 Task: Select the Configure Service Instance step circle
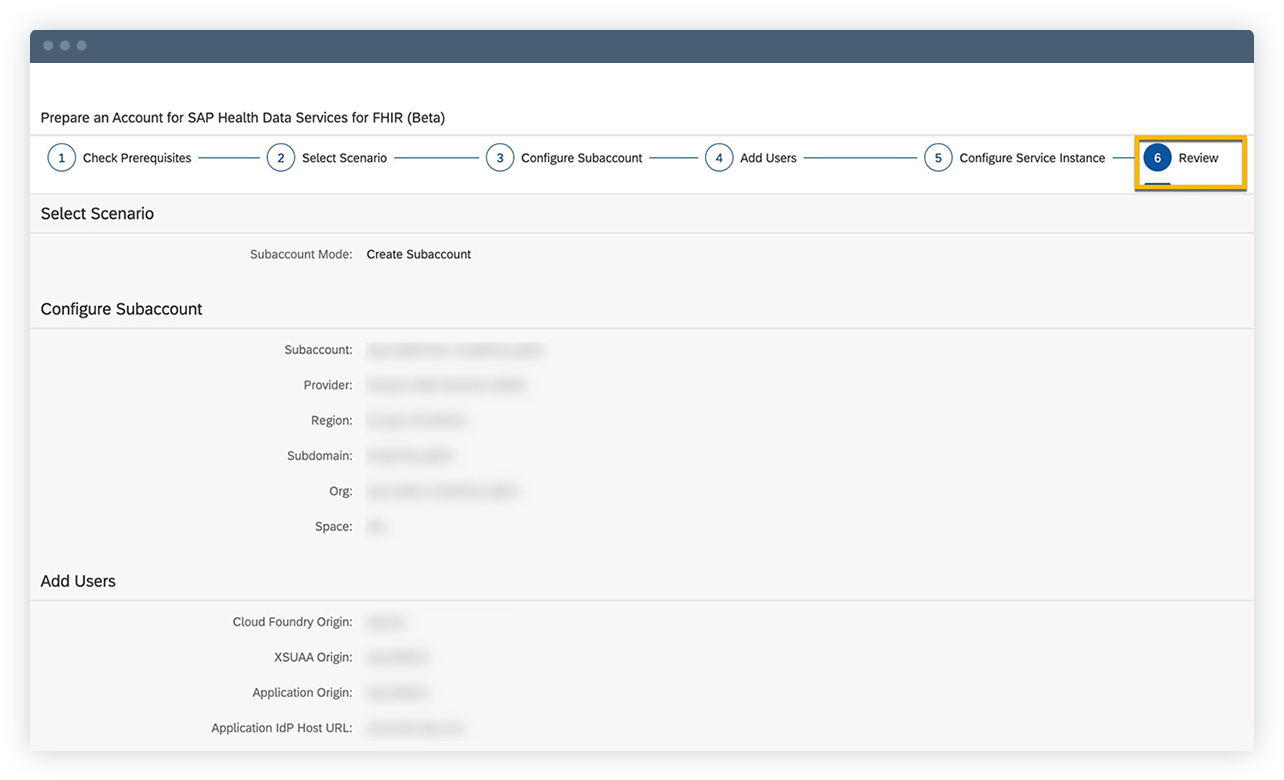pyautogui.click(x=938, y=157)
